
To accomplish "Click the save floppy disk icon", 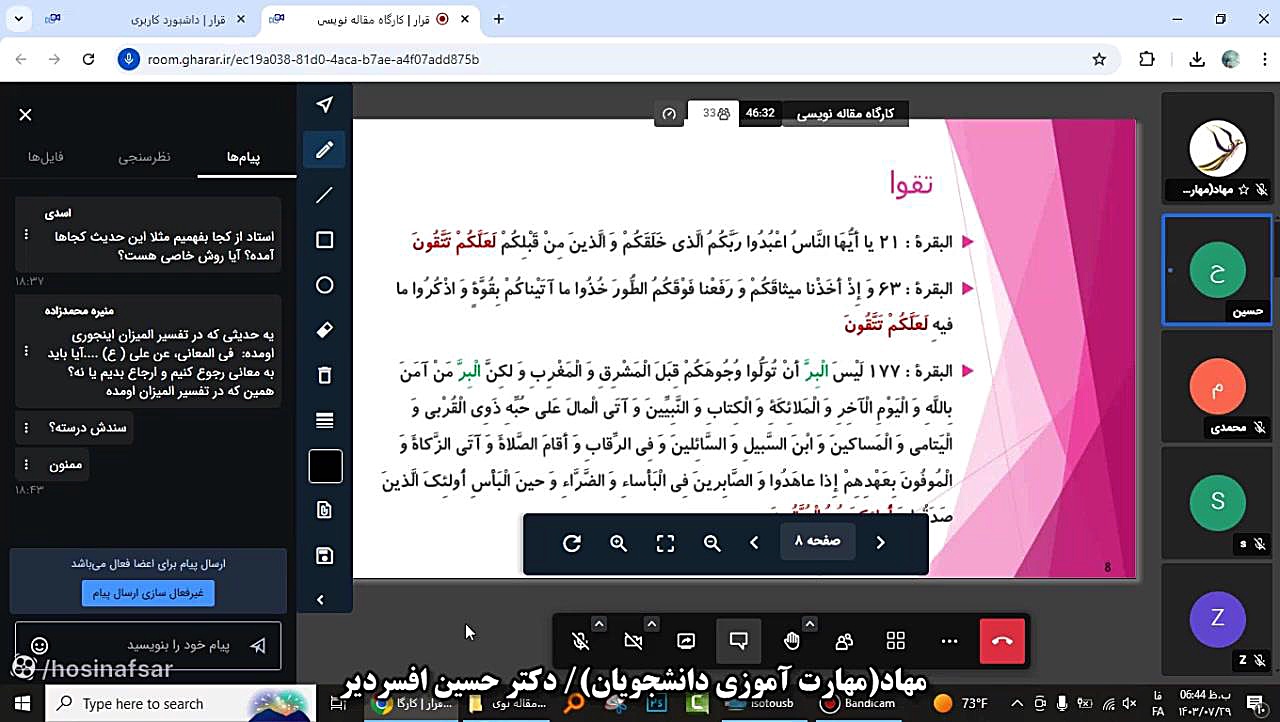I will (324, 555).
